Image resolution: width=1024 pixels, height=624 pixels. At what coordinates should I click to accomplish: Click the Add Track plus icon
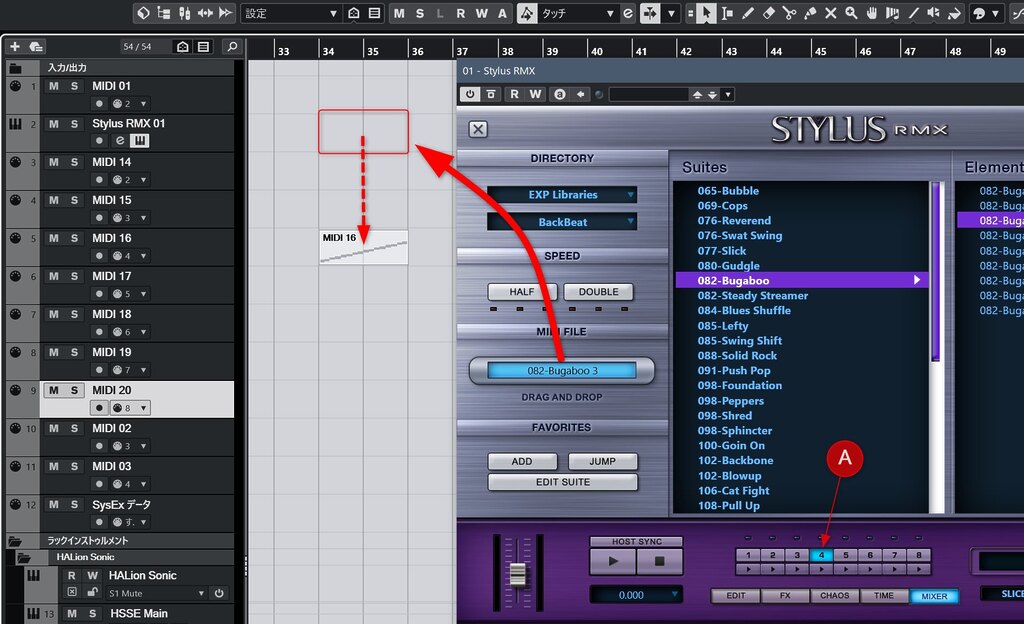pyautogui.click(x=15, y=46)
